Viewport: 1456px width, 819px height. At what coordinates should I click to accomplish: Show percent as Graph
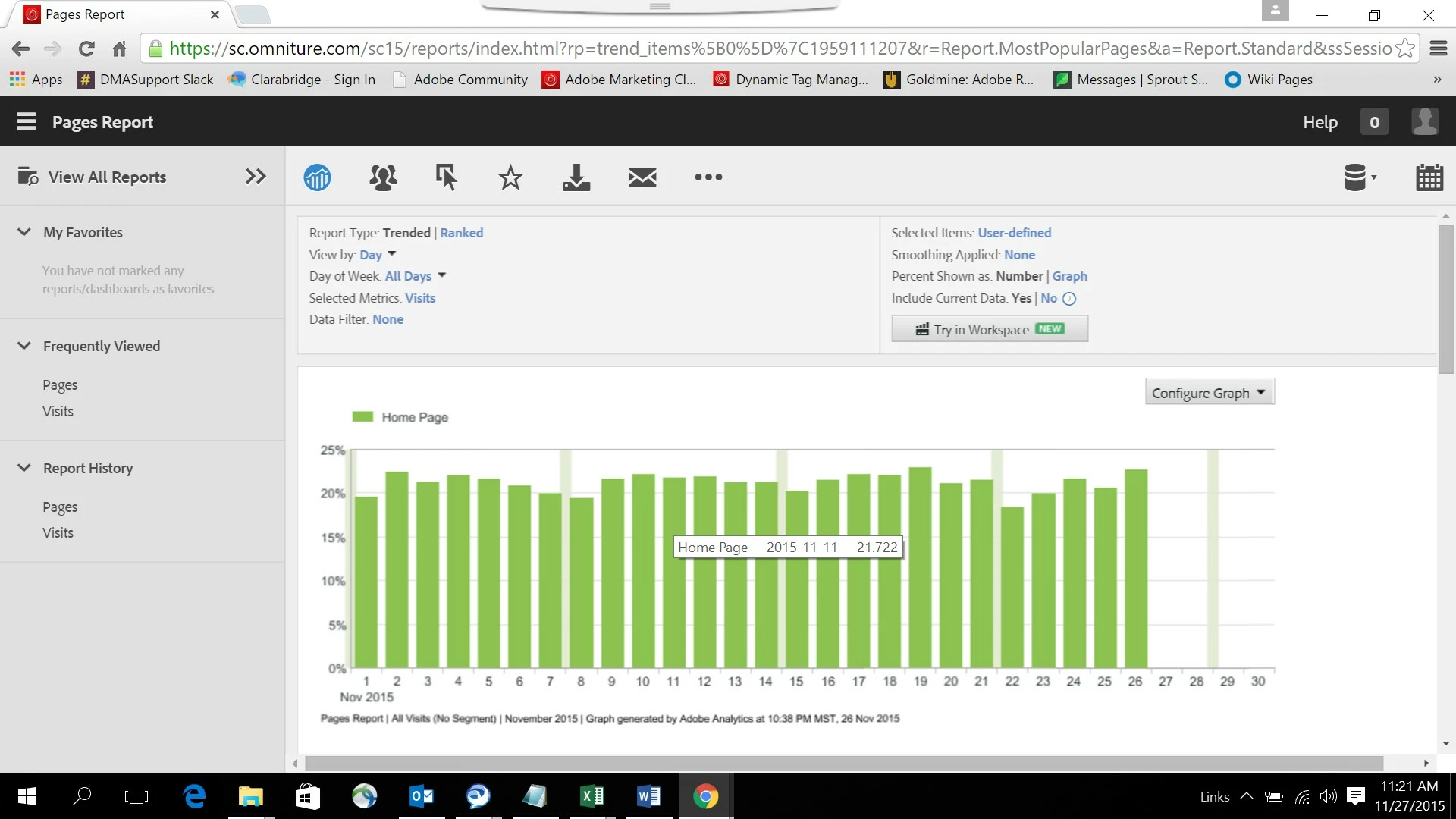(x=1069, y=276)
